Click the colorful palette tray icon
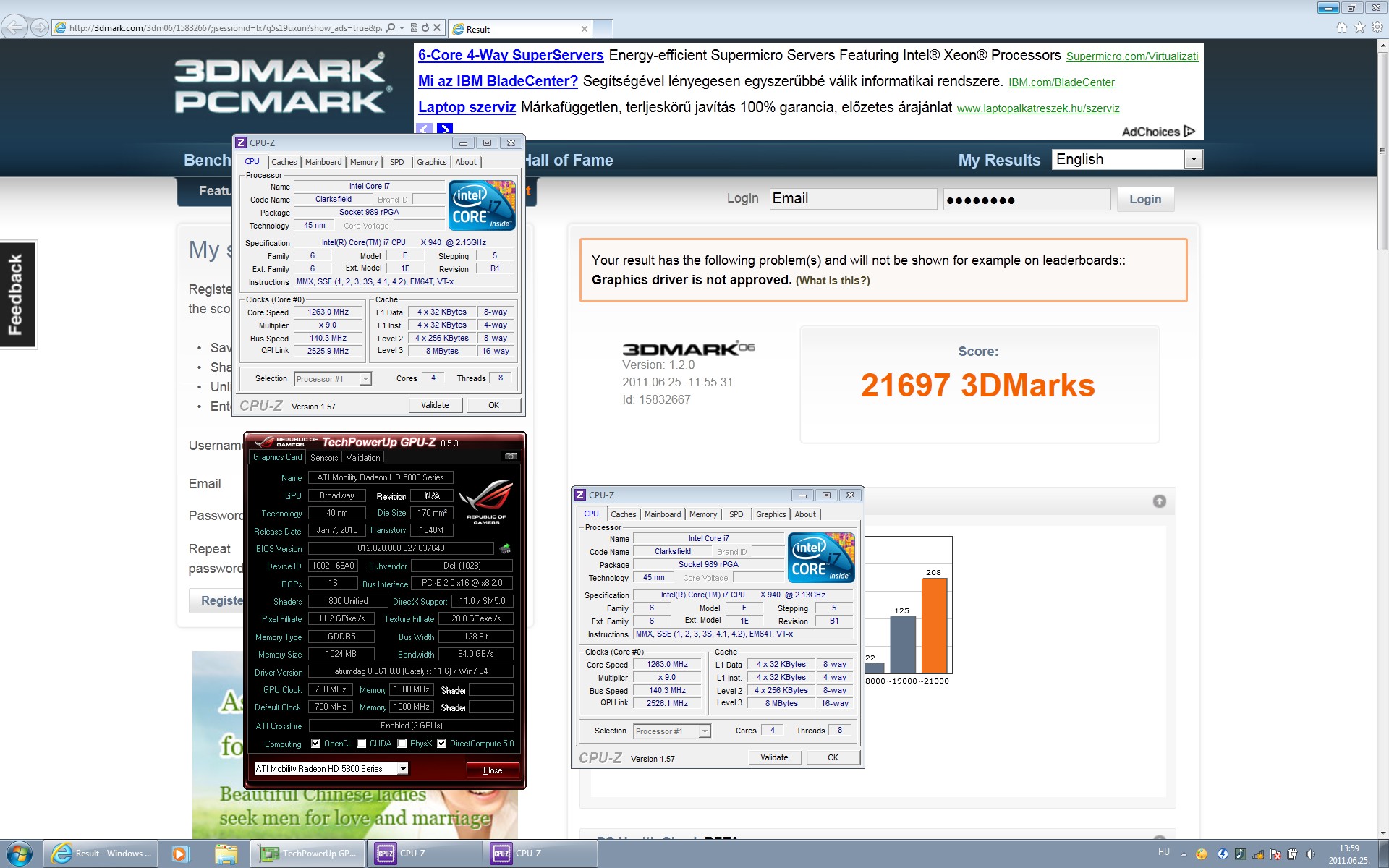Image resolution: width=1389 pixels, height=868 pixels. click(1202, 854)
